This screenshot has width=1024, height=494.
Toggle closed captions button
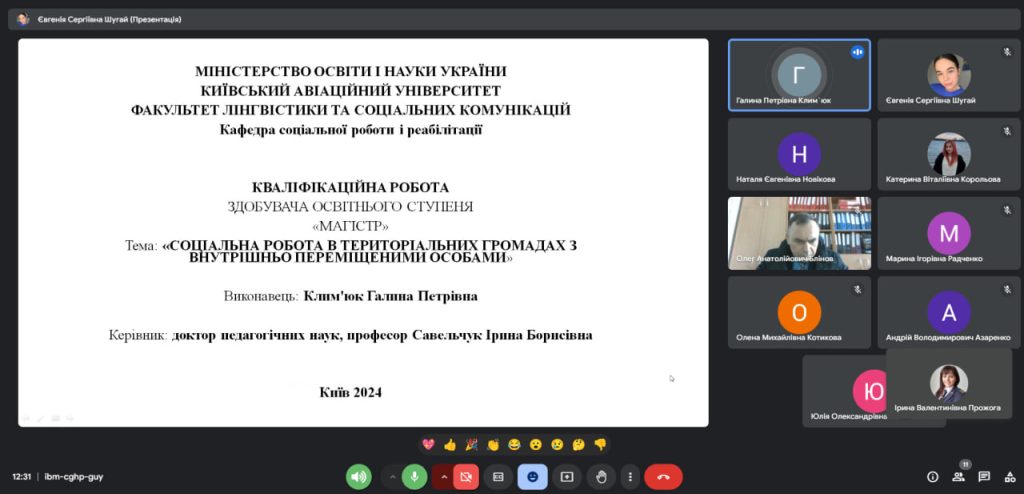[x=498, y=477]
